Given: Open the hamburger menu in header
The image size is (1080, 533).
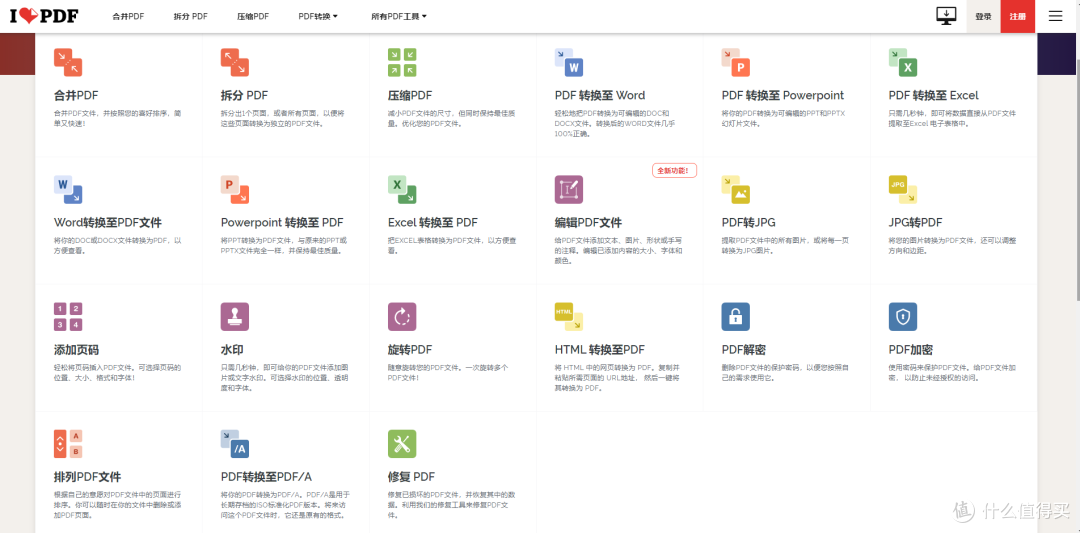Looking at the screenshot, I should [x=1055, y=16].
